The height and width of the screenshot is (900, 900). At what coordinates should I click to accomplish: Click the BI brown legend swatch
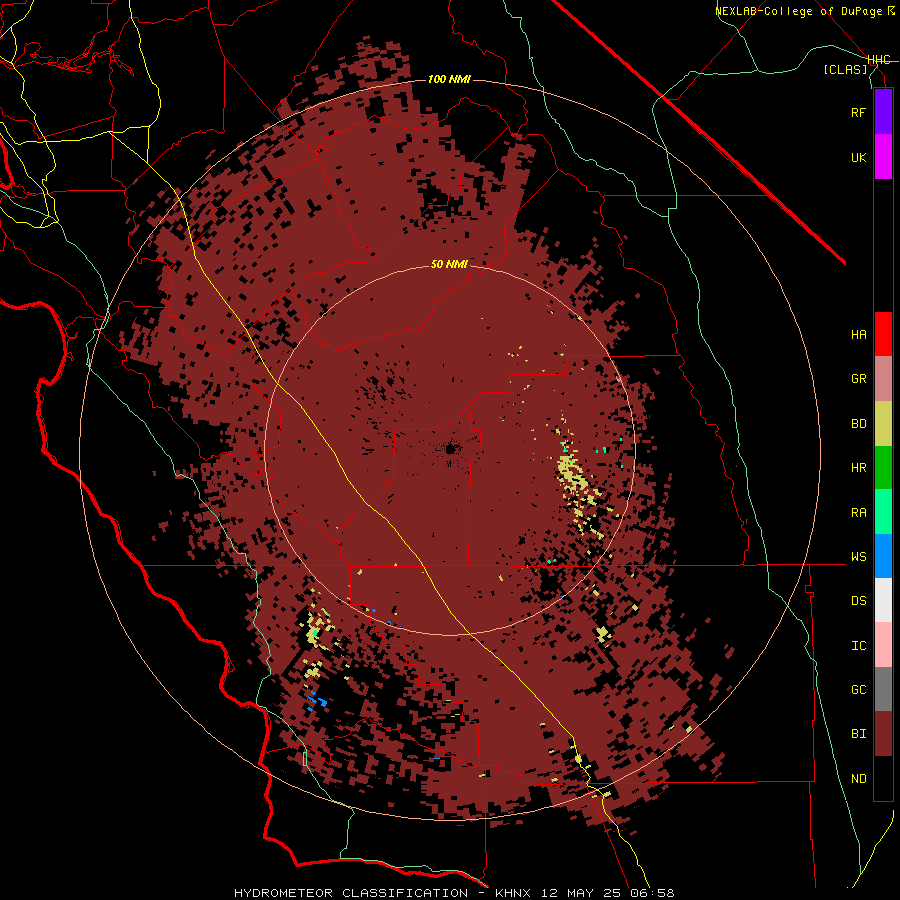883,734
